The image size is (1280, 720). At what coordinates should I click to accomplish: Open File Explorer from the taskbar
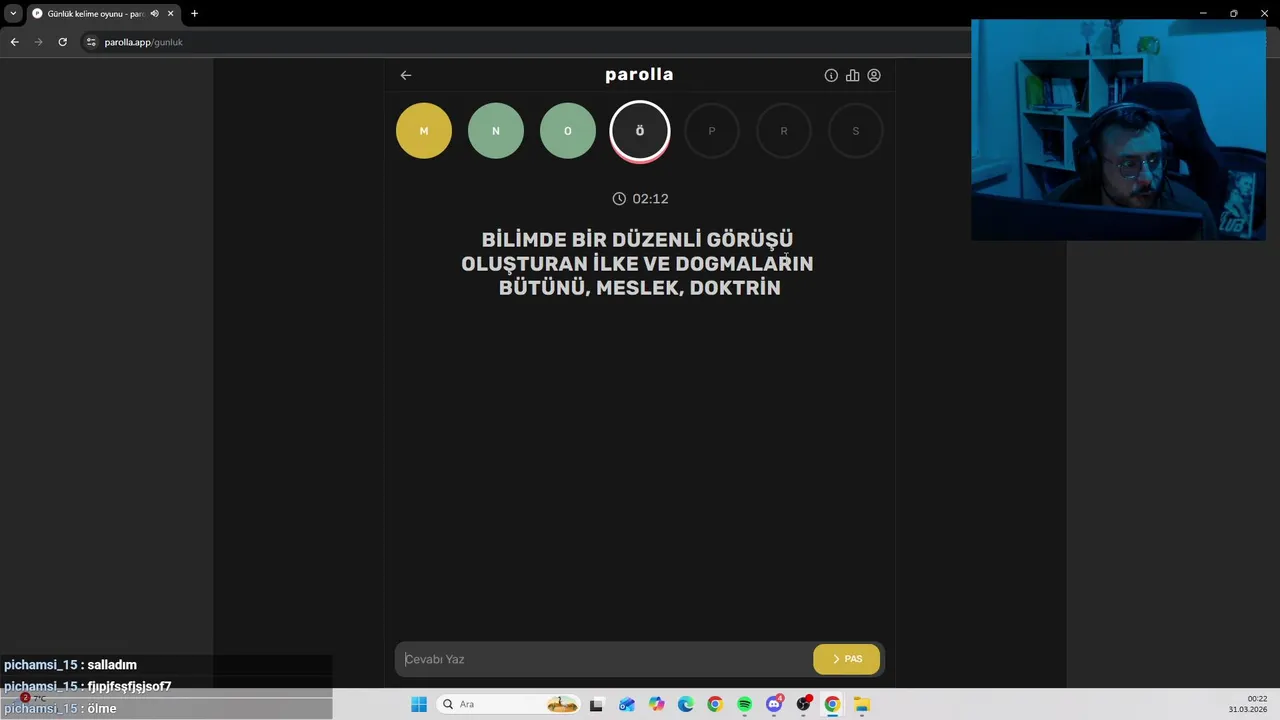coord(862,704)
